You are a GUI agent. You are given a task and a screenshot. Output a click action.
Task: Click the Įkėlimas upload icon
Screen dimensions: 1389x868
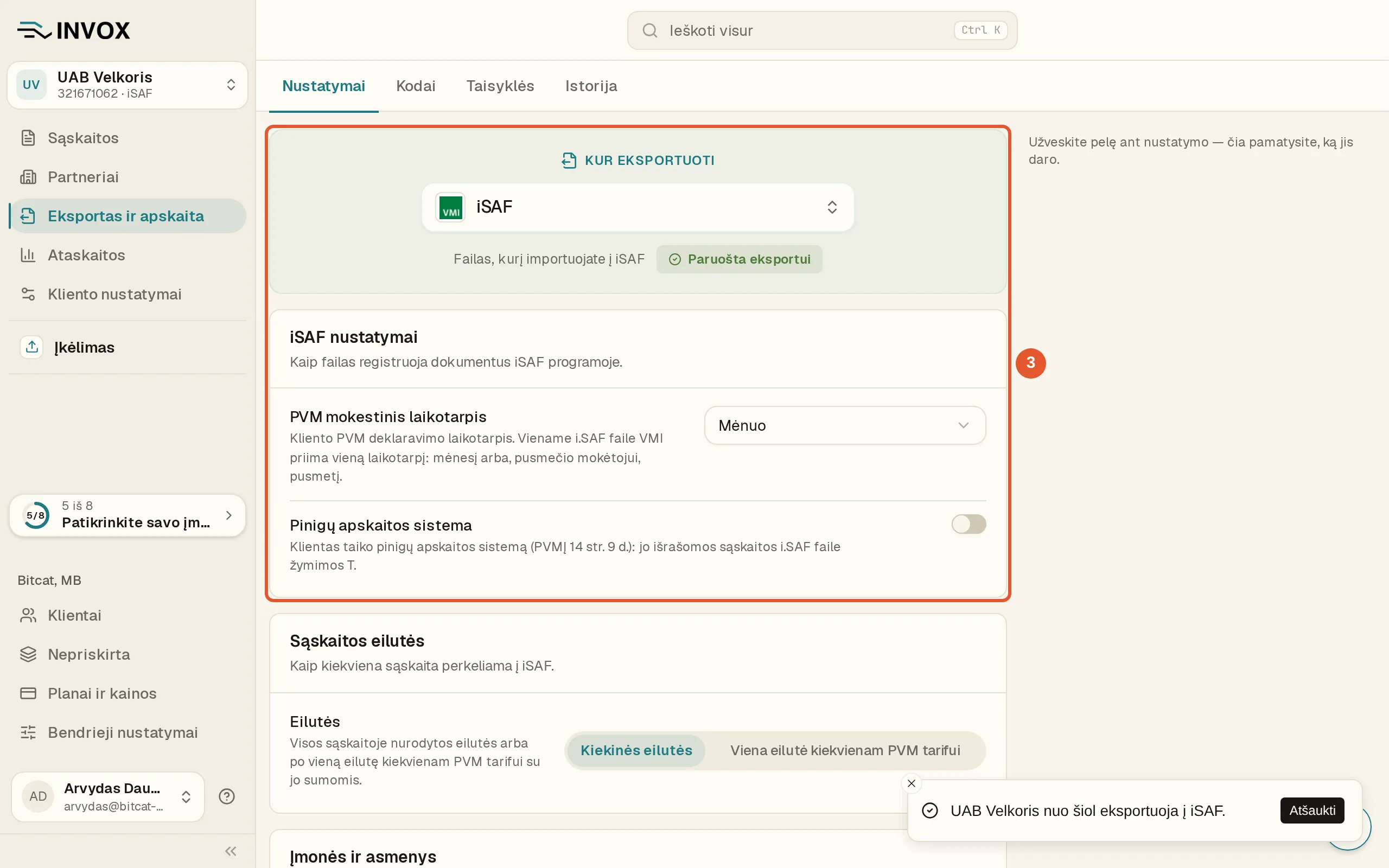click(31, 347)
